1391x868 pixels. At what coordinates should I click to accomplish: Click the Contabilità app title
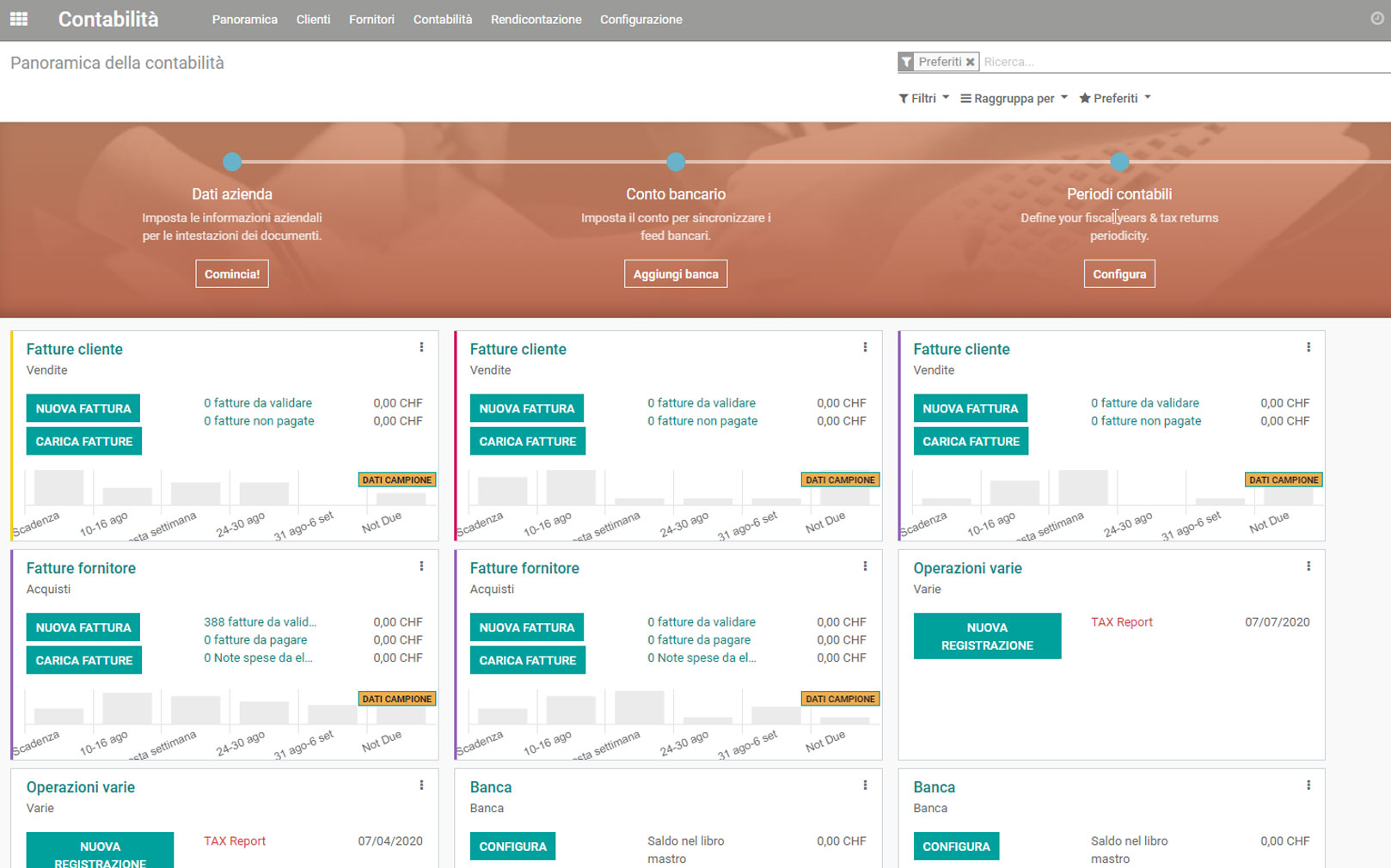tap(108, 19)
